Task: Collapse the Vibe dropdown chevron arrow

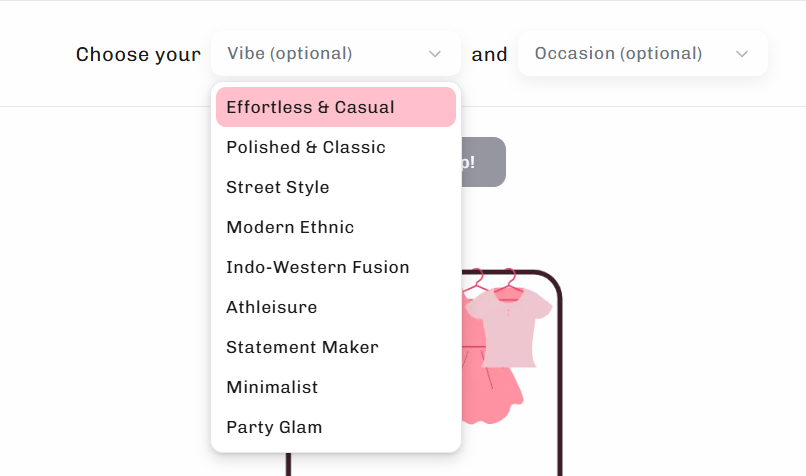Action: pyautogui.click(x=435, y=54)
